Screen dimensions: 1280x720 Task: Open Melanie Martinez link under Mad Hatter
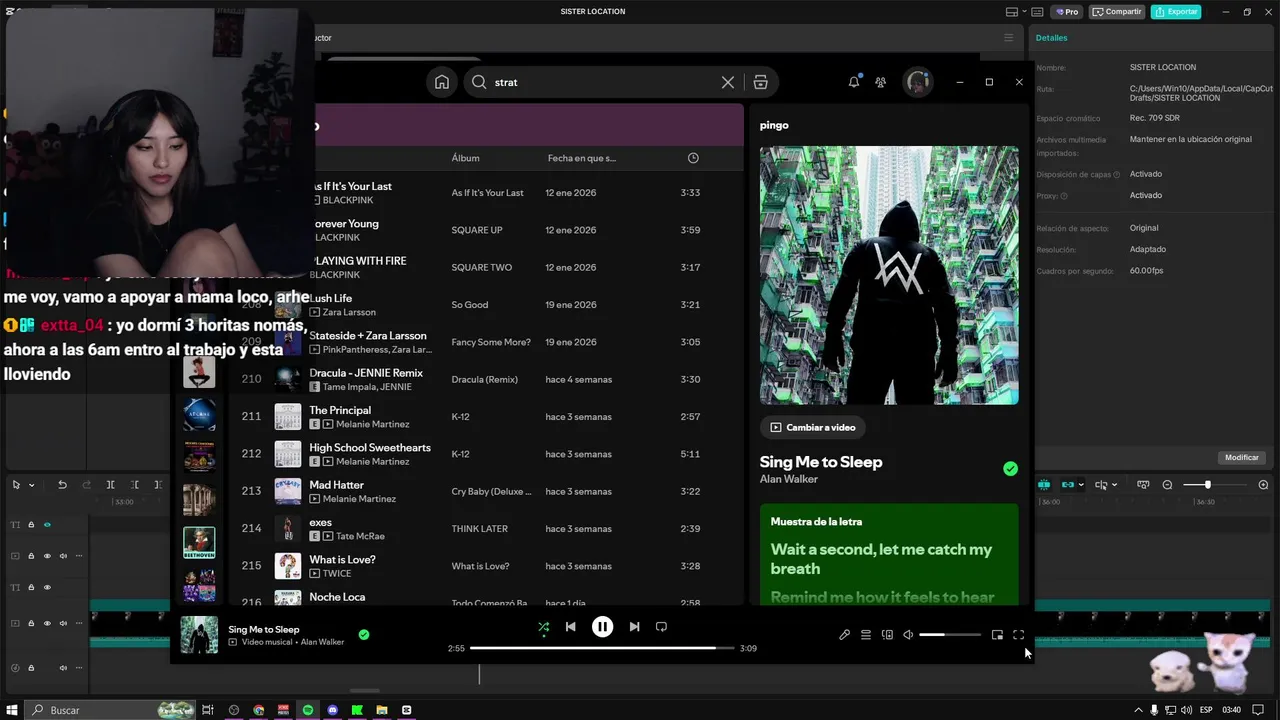click(359, 499)
